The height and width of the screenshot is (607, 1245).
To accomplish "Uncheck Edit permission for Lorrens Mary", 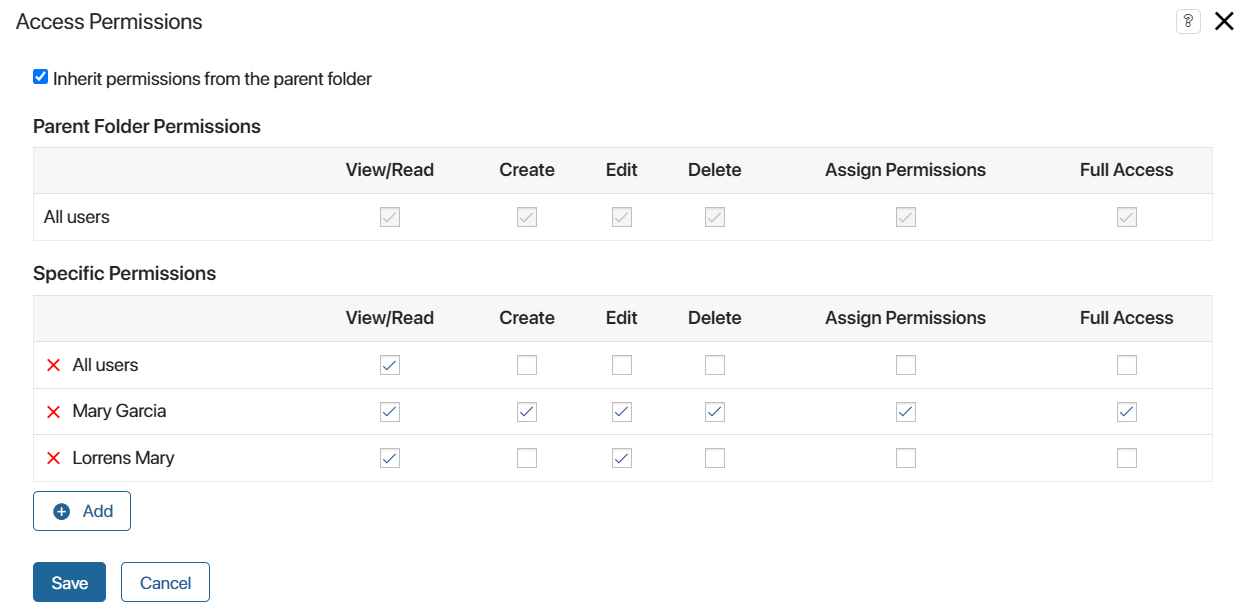I will [622, 458].
